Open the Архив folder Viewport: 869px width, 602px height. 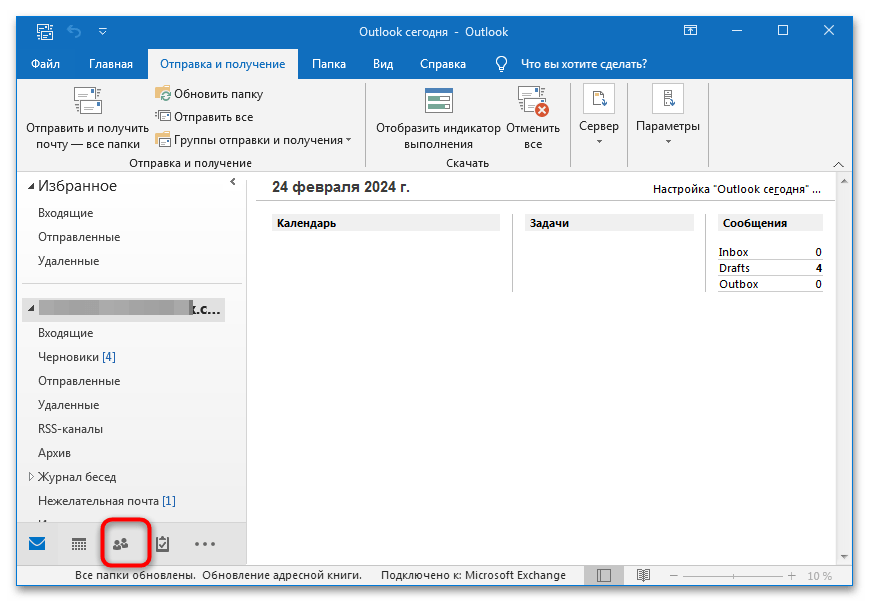(54, 453)
